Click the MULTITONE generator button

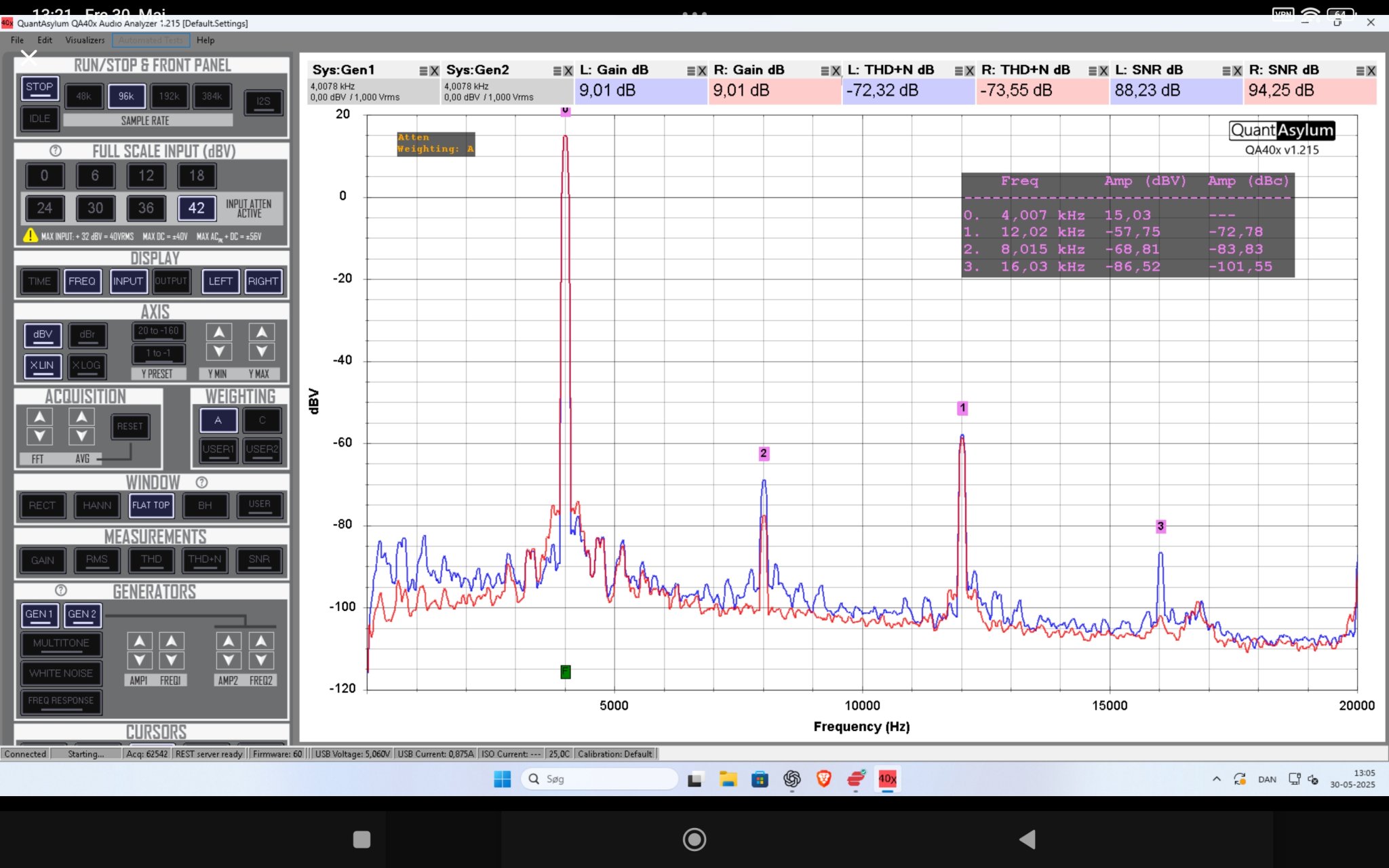(x=61, y=644)
